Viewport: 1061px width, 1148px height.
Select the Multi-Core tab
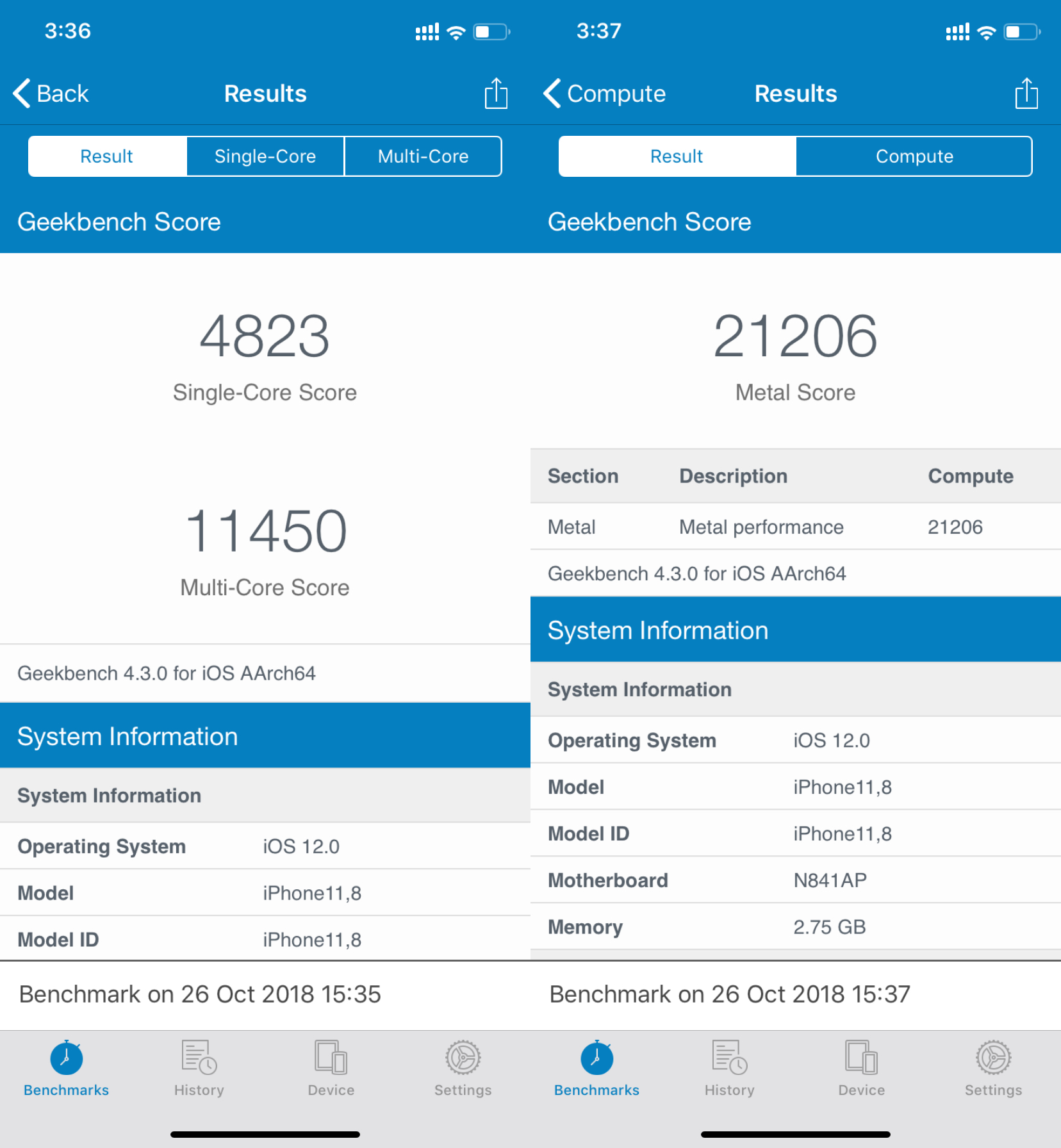[x=423, y=156]
